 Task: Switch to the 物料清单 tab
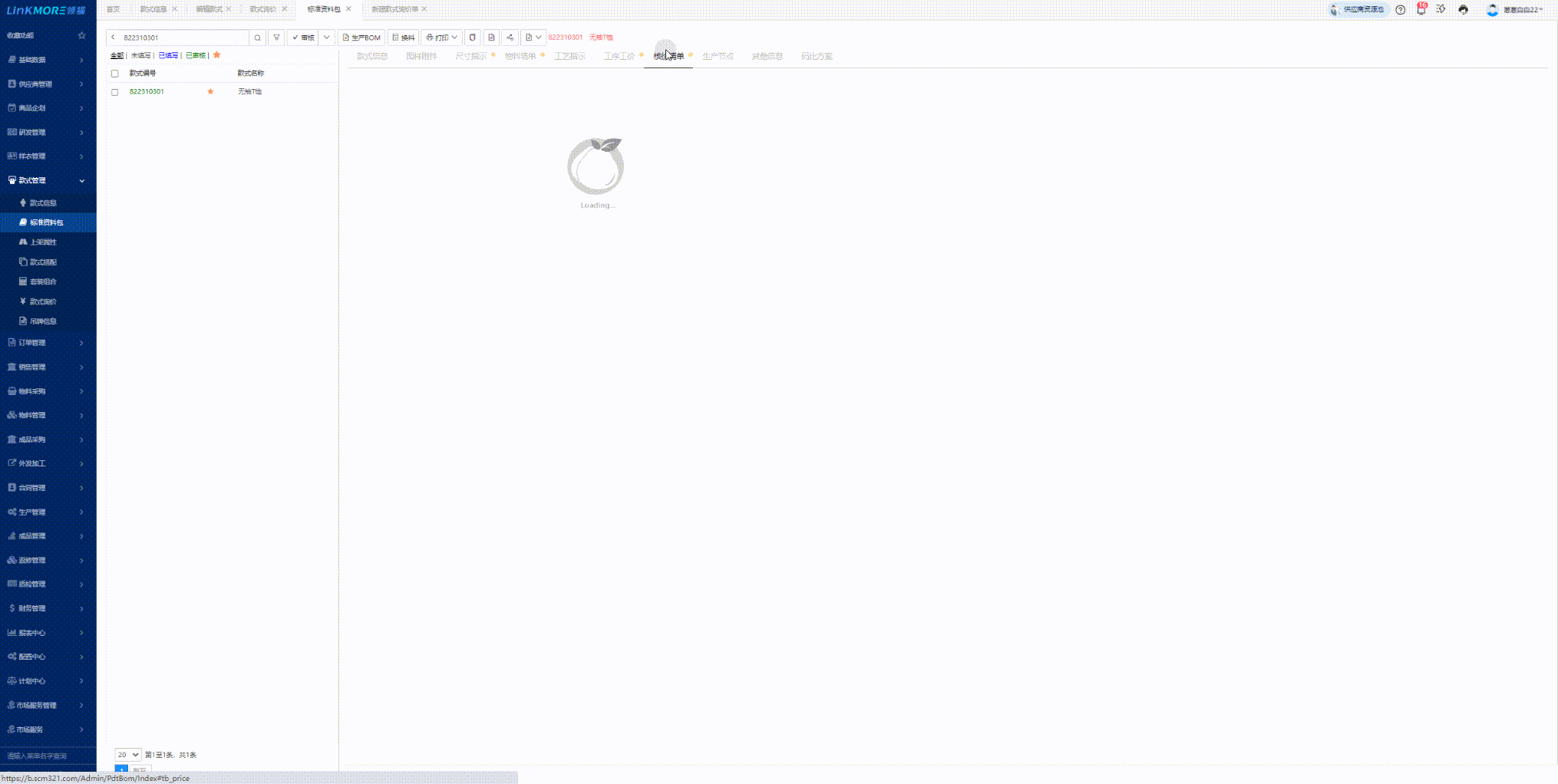point(520,56)
